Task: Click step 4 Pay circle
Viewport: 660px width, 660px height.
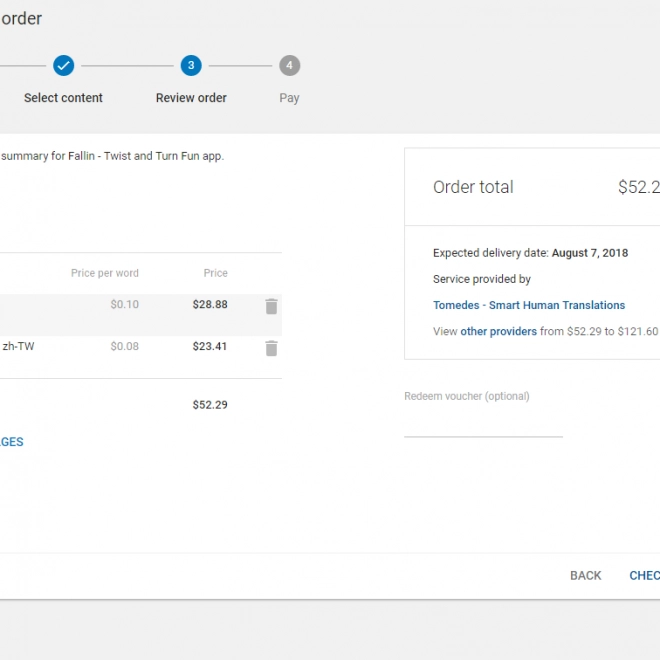Action: point(290,66)
